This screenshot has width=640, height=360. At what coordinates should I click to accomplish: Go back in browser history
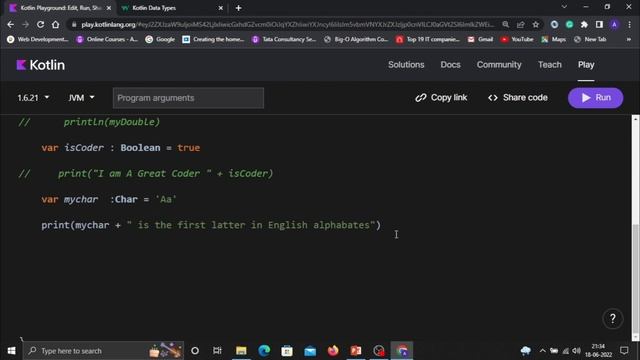[11, 24]
